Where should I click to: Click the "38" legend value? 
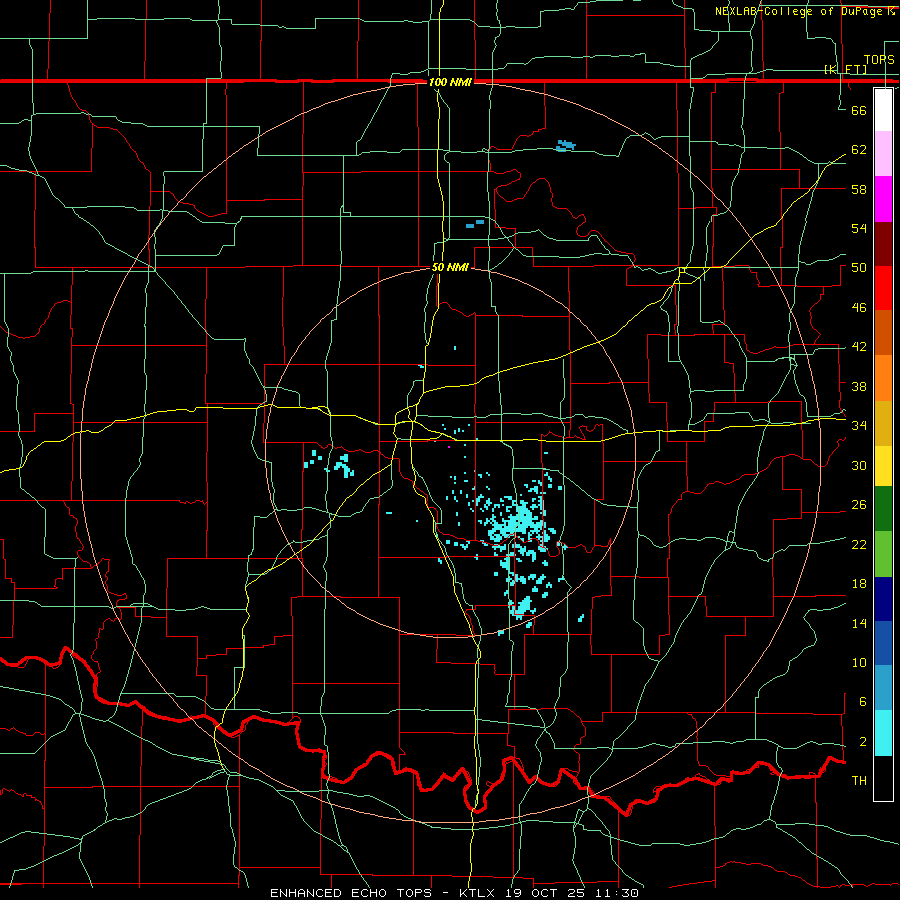(x=859, y=386)
